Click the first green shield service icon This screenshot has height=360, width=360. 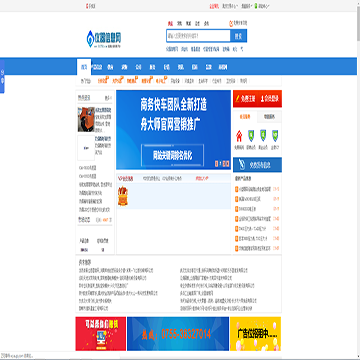pyautogui.click(x=251, y=136)
